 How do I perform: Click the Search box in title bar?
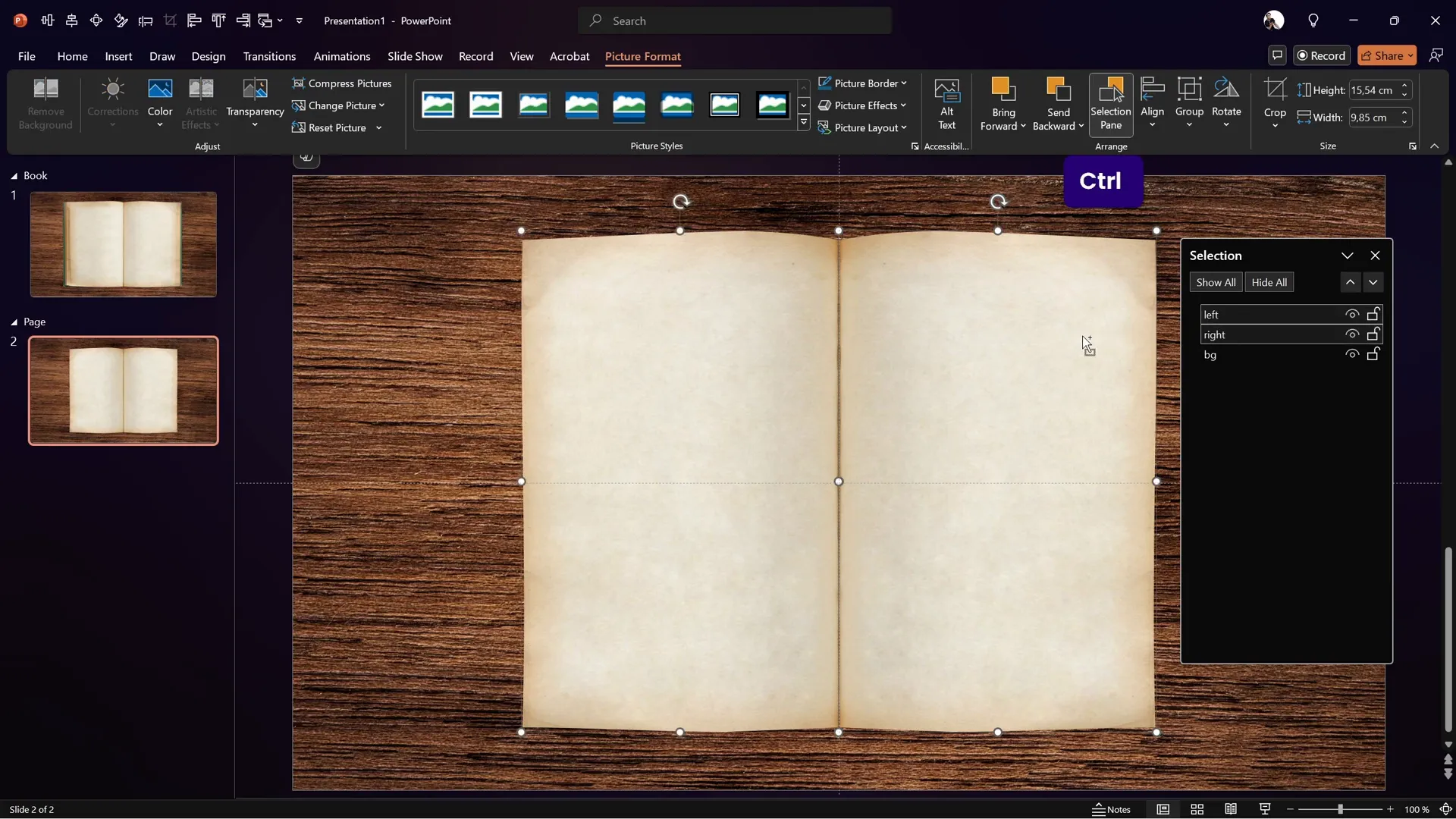(735, 20)
